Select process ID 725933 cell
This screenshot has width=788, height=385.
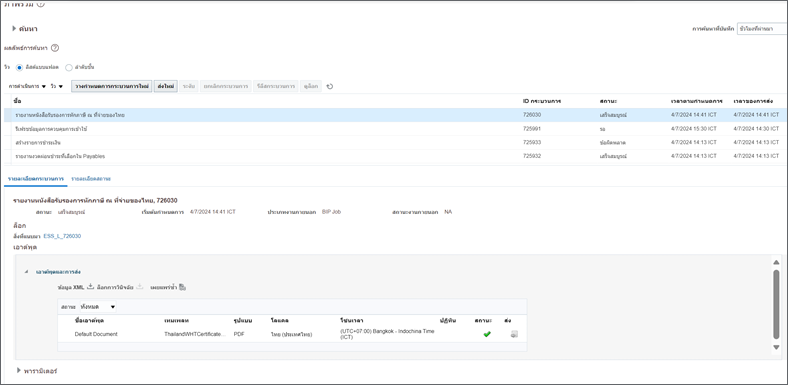click(532, 142)
